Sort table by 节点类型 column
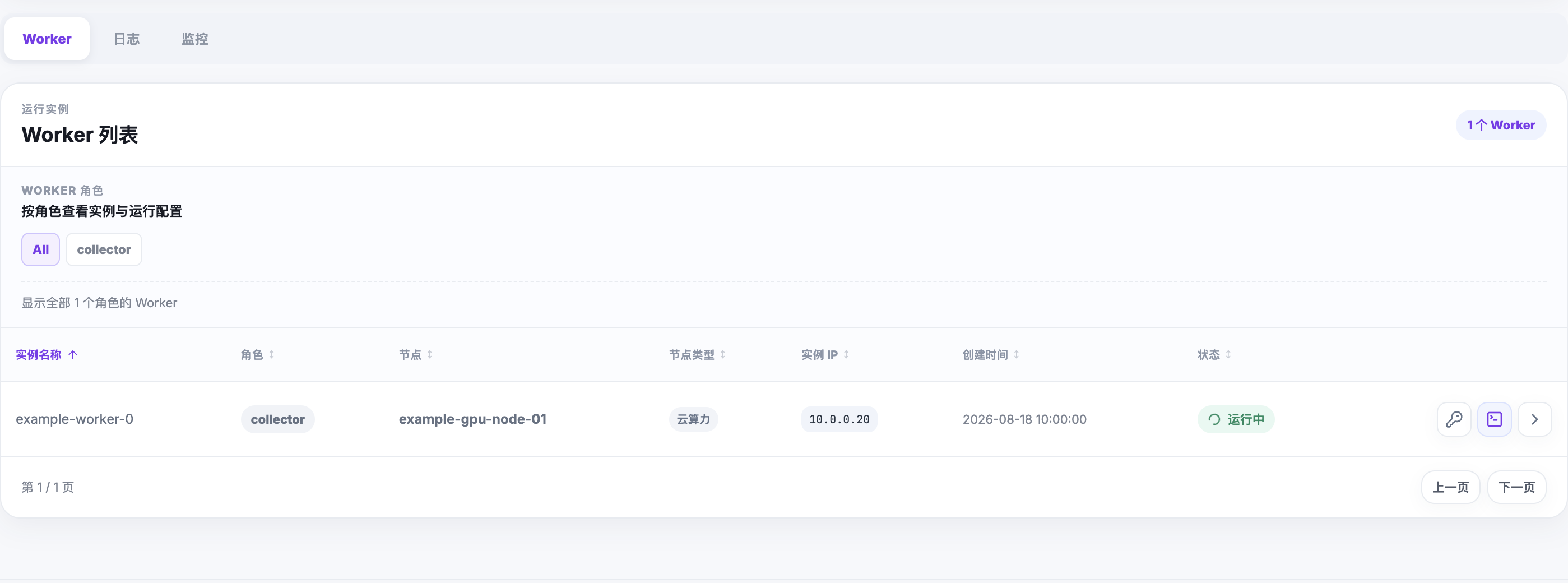The width and height of the screenshot is (1568, 583). click(x=698, y=354)
